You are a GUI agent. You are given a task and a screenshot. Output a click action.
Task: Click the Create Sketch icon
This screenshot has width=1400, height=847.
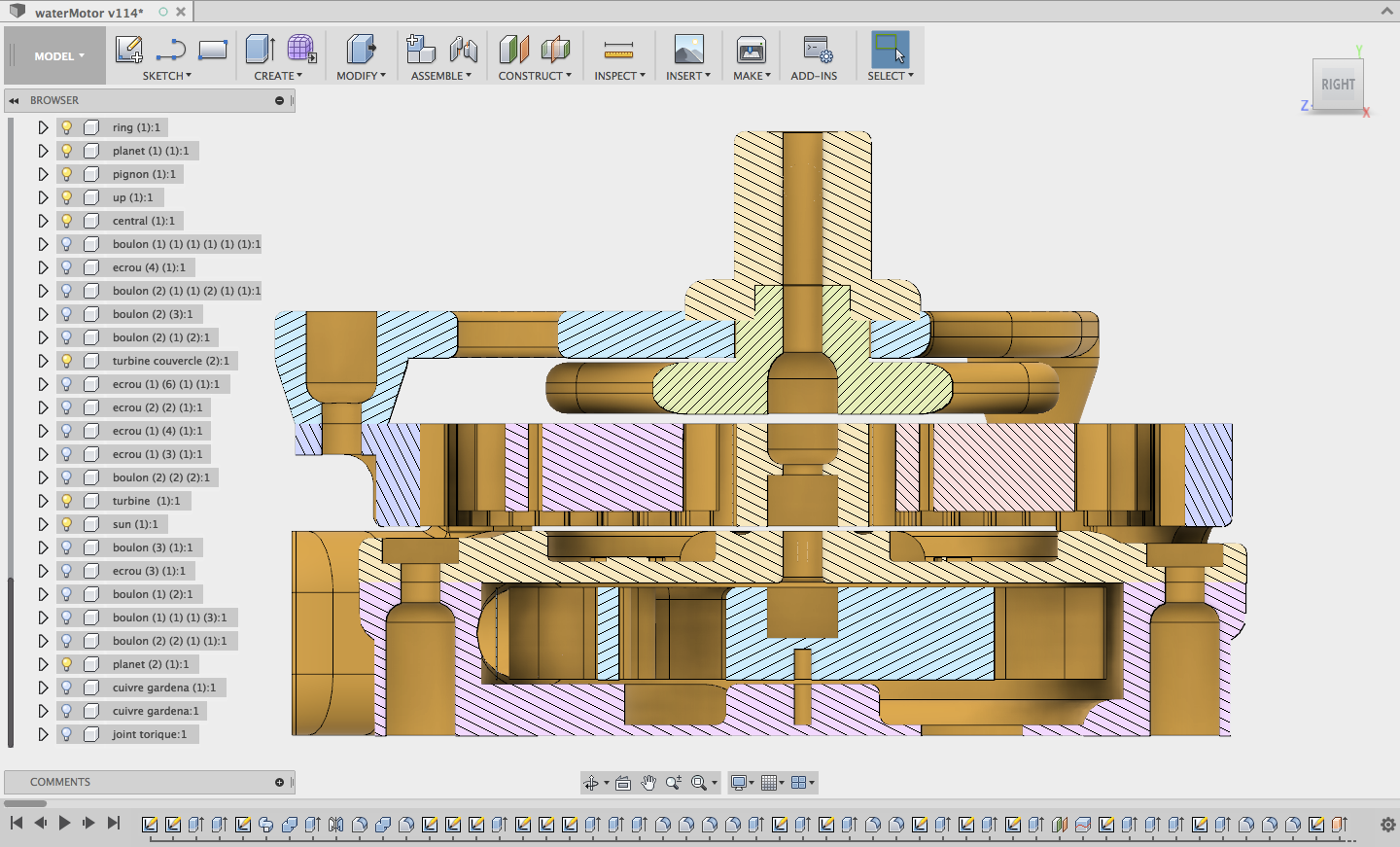[x=128, y=50]
